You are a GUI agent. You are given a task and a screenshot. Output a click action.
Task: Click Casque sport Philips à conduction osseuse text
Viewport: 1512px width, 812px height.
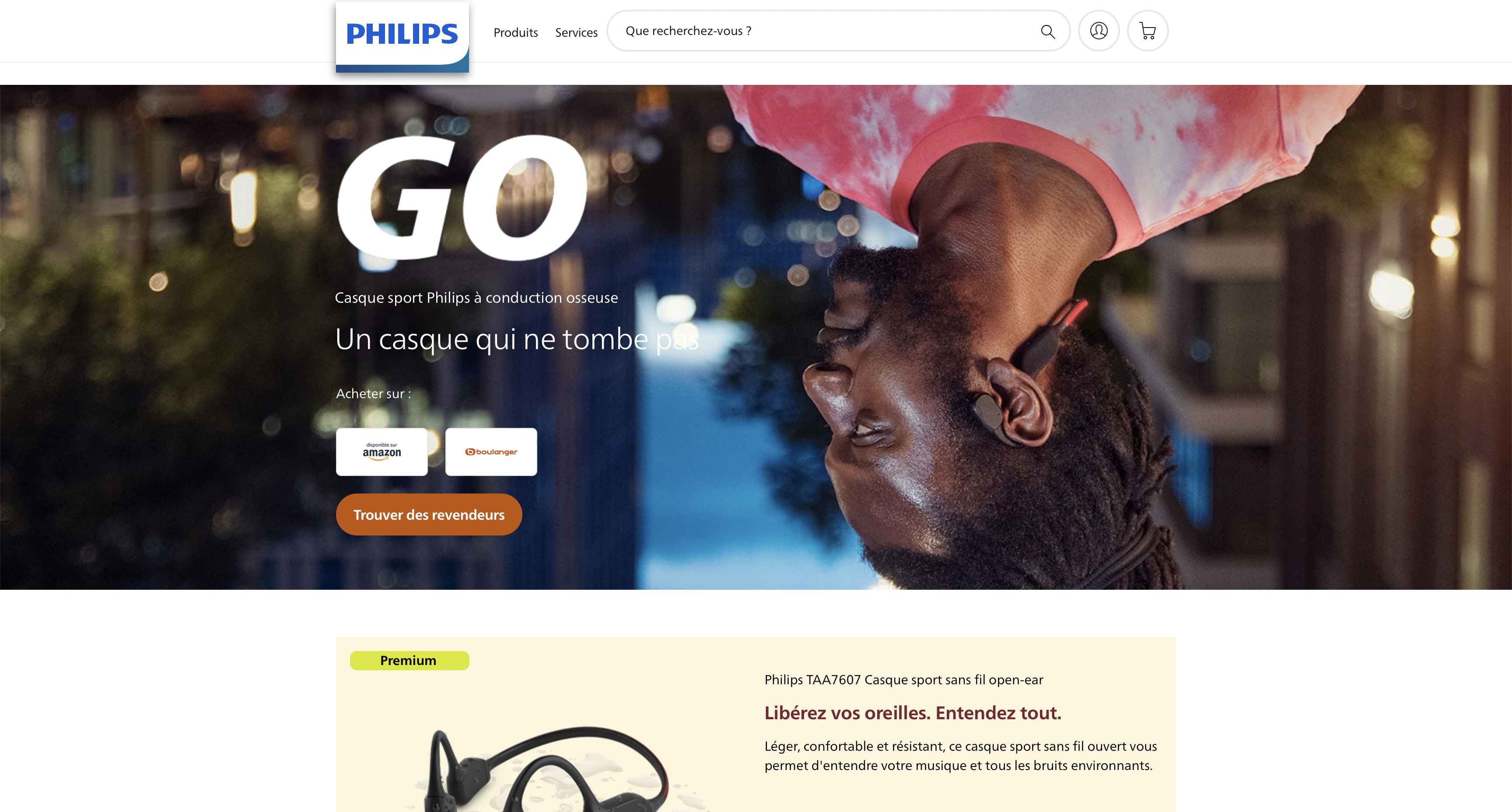476,297
